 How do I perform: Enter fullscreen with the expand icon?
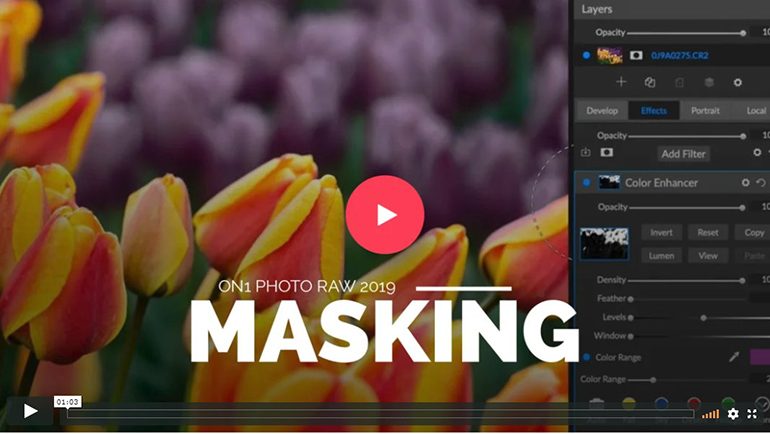click(x=752, y=413)
